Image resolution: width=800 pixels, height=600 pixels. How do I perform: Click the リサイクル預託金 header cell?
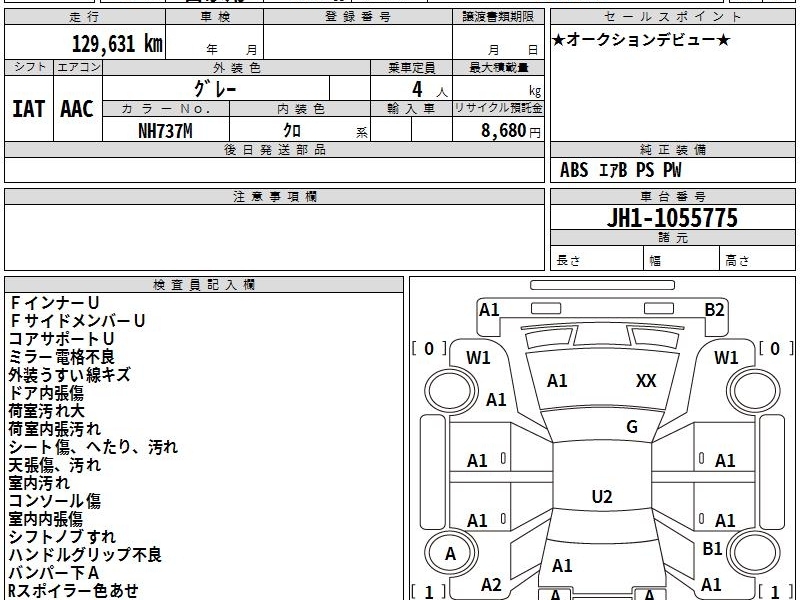(x=498, y=109)
